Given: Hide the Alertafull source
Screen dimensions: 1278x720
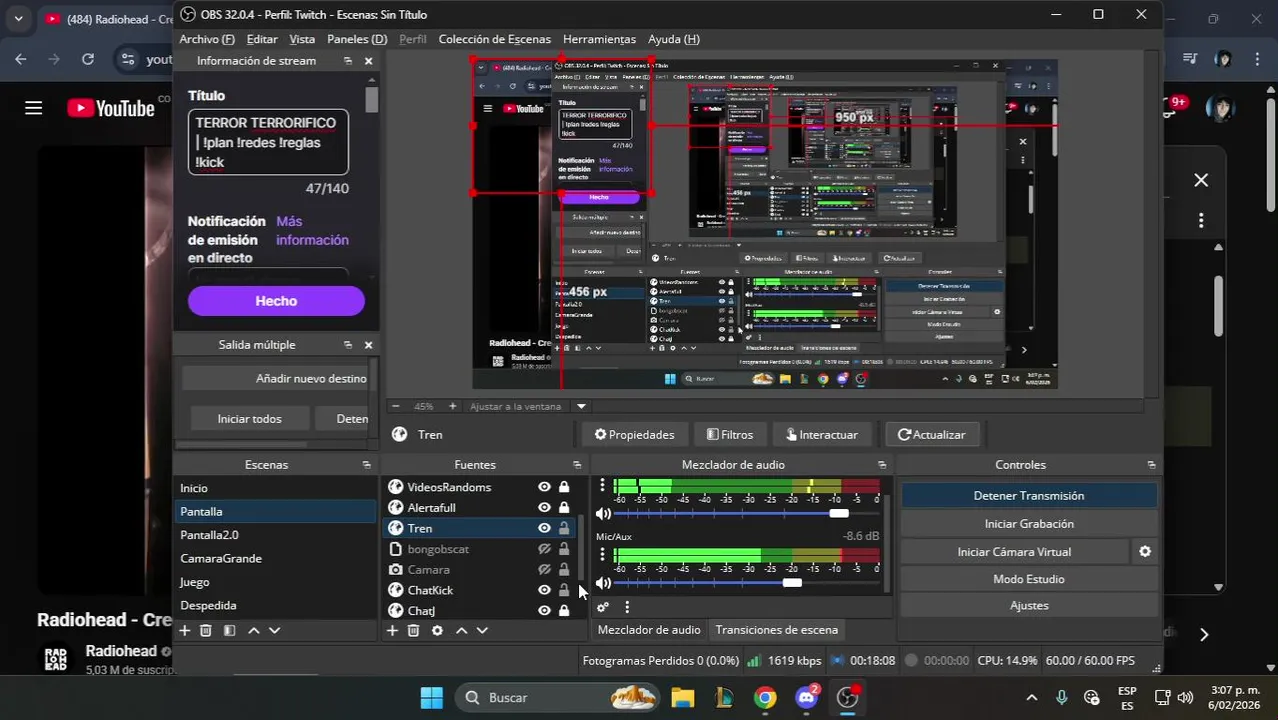Looking at the screenshot, I should point(544,508).
